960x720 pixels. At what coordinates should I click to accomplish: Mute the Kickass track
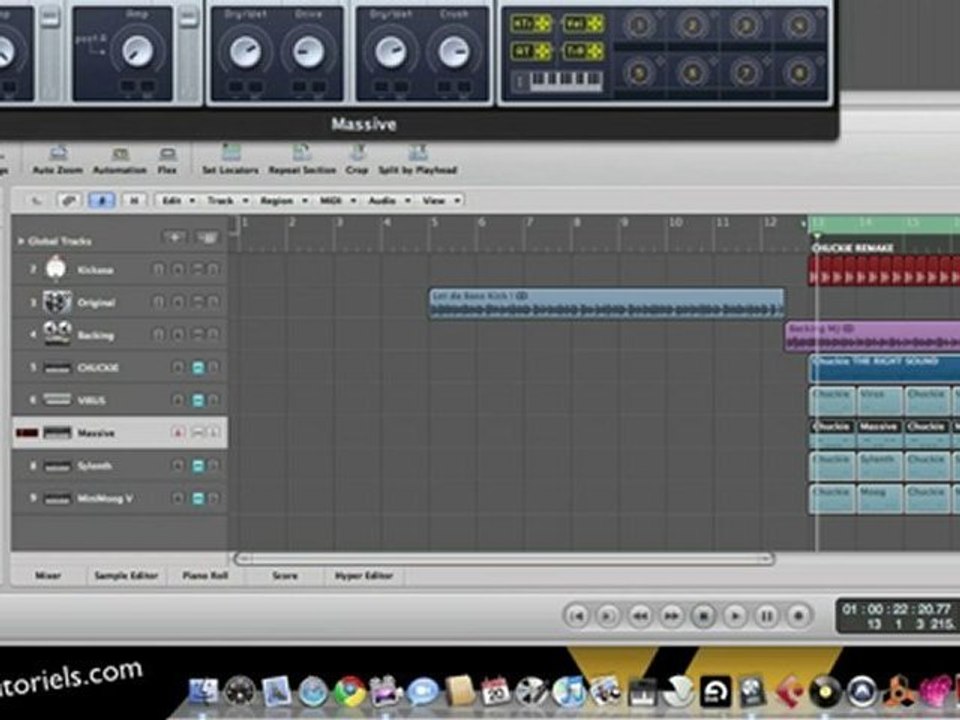(198, 269)
